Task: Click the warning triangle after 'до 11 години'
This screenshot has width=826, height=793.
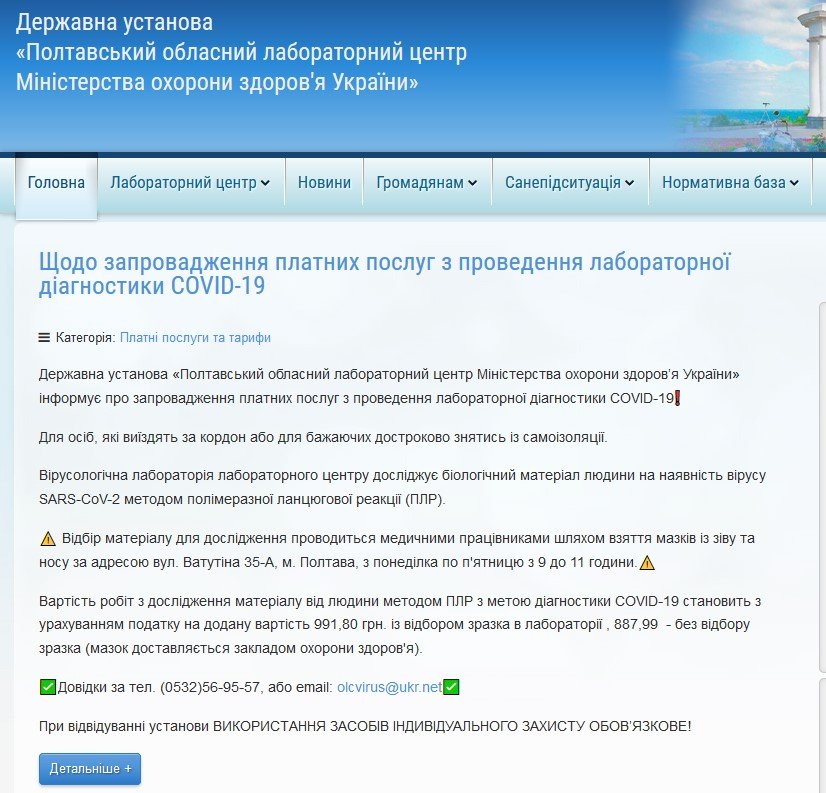Action: (646, 562)
